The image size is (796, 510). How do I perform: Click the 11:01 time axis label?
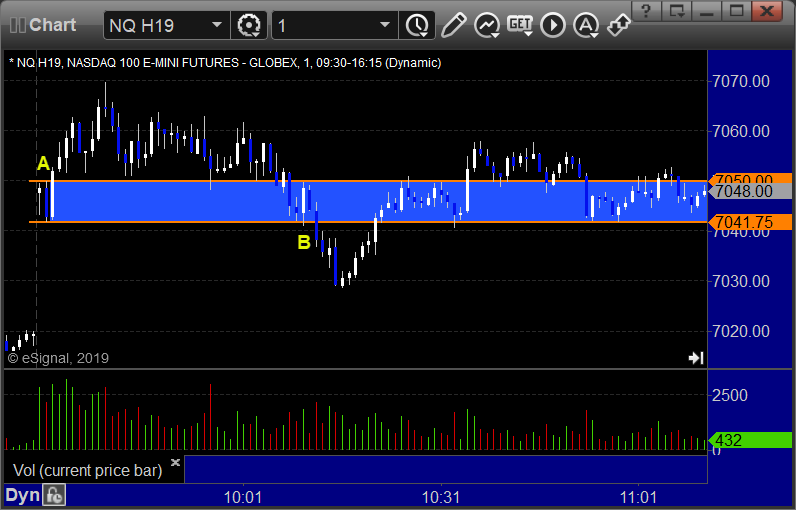(638, 497)
